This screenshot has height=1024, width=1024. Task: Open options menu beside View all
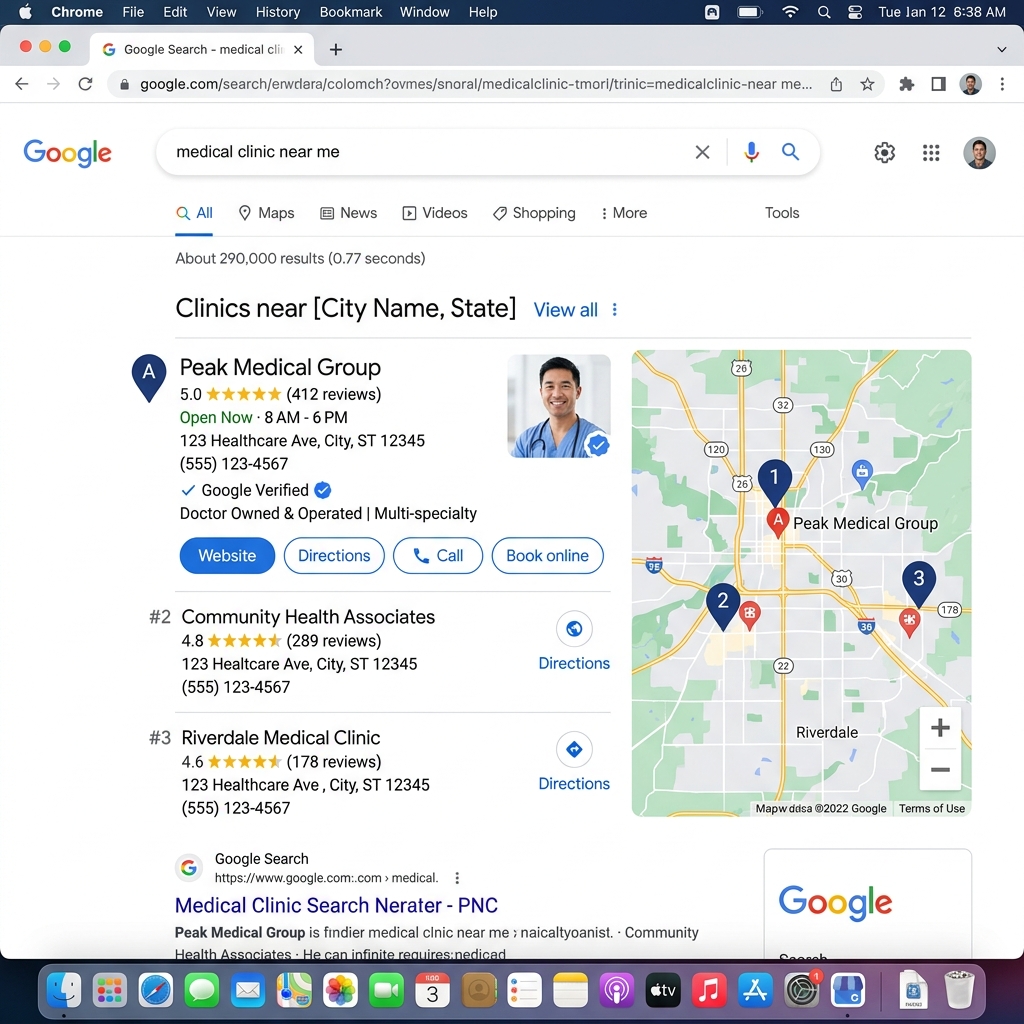coord(615,310)
